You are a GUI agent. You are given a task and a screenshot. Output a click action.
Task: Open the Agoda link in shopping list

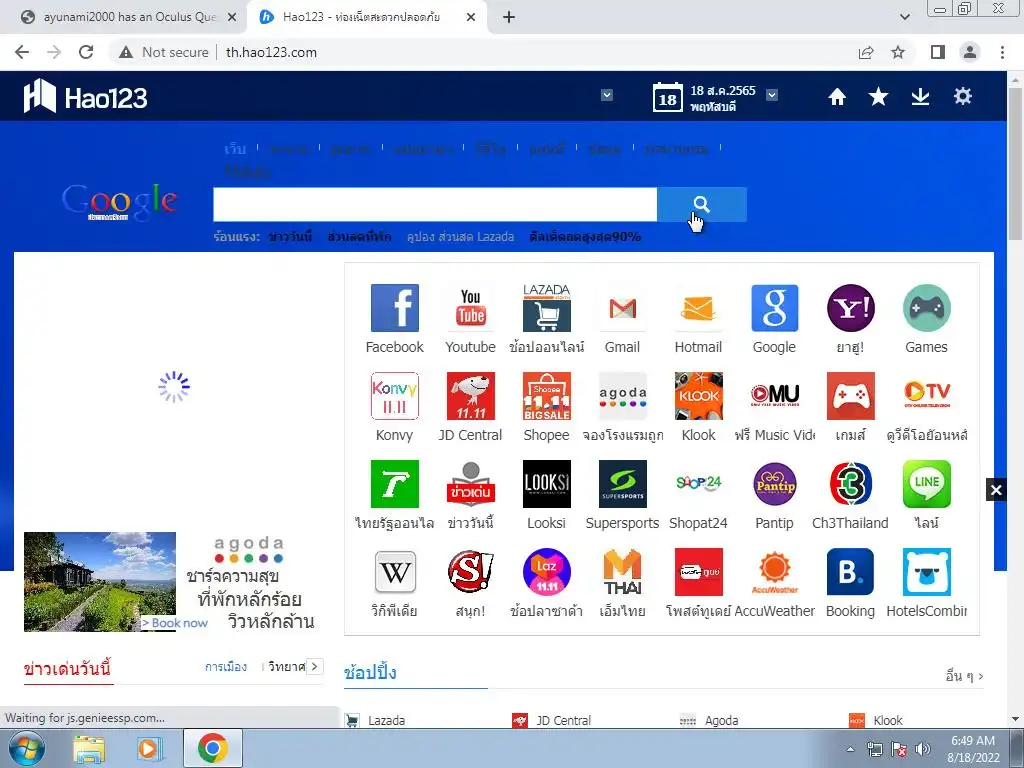pyautogui.click(x=722, y=720)
